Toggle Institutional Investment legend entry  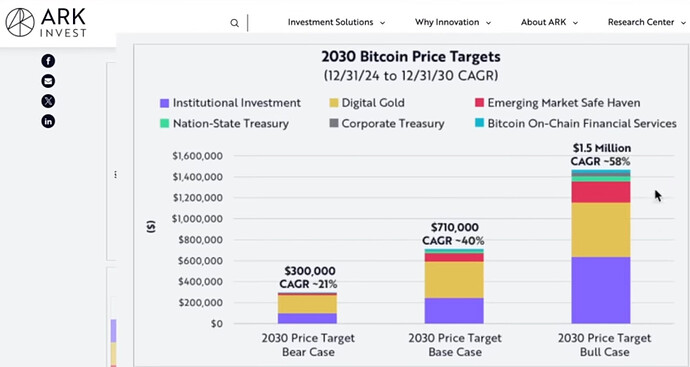pos(231,103)
